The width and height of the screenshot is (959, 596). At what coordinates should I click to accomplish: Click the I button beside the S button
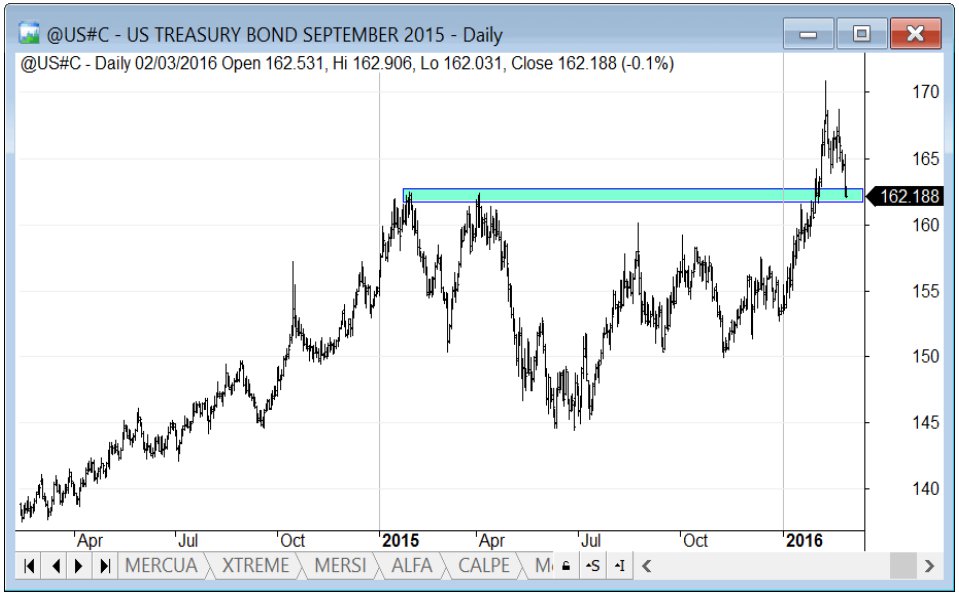tap(620, 566)
